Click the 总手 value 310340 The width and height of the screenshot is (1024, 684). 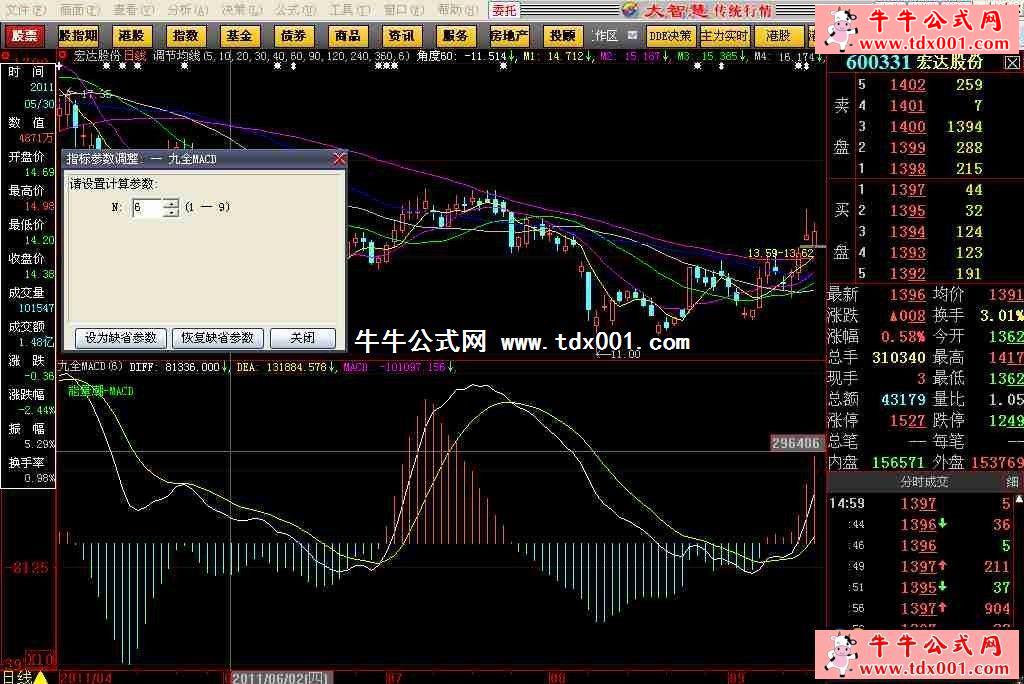coord(899,358)
